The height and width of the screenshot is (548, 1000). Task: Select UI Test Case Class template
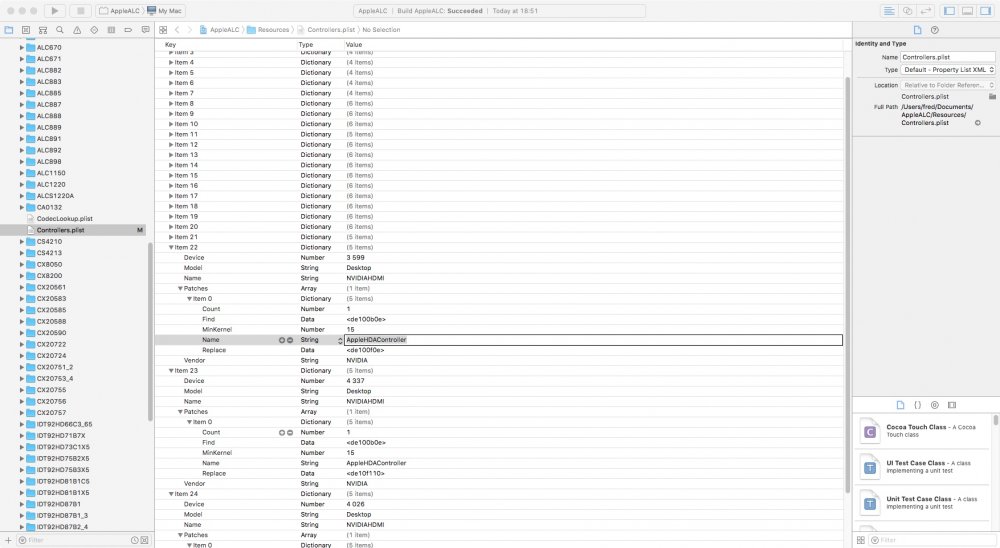click(924, 467)
